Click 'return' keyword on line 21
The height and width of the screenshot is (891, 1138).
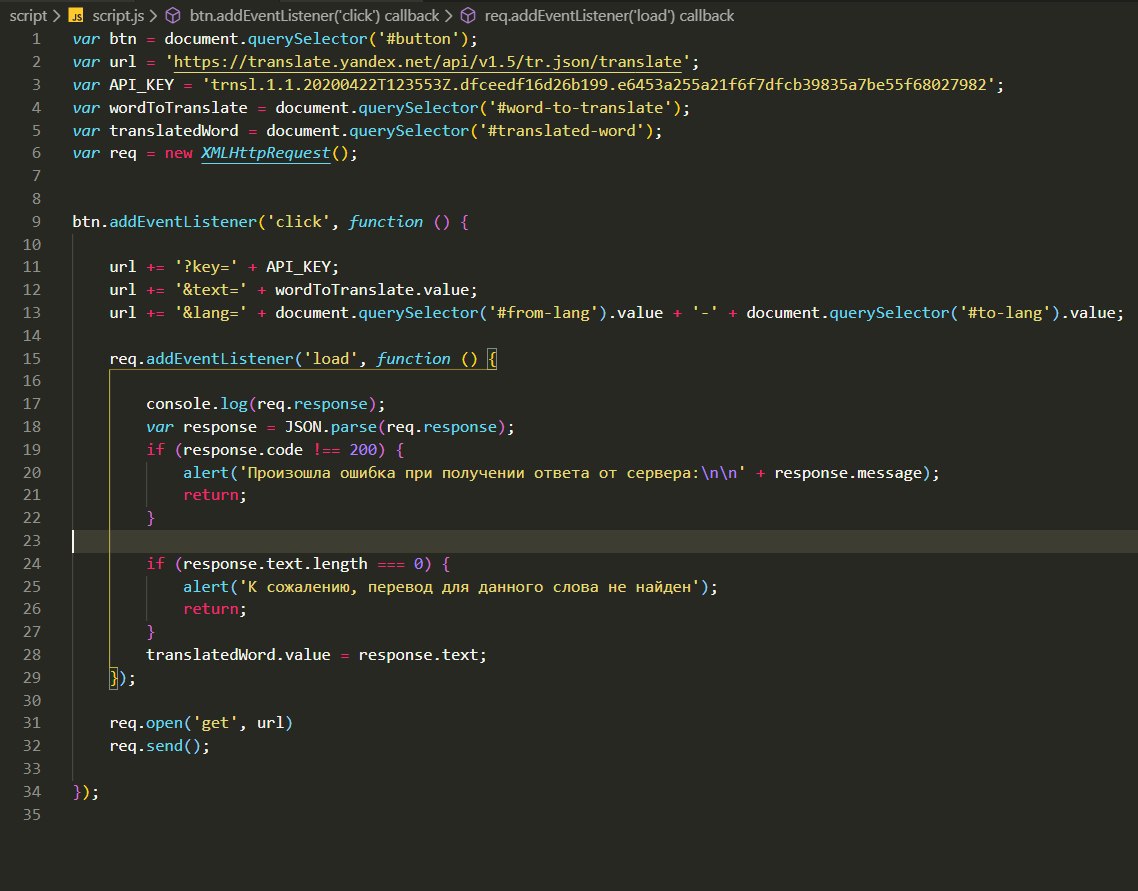click(210, 495)
